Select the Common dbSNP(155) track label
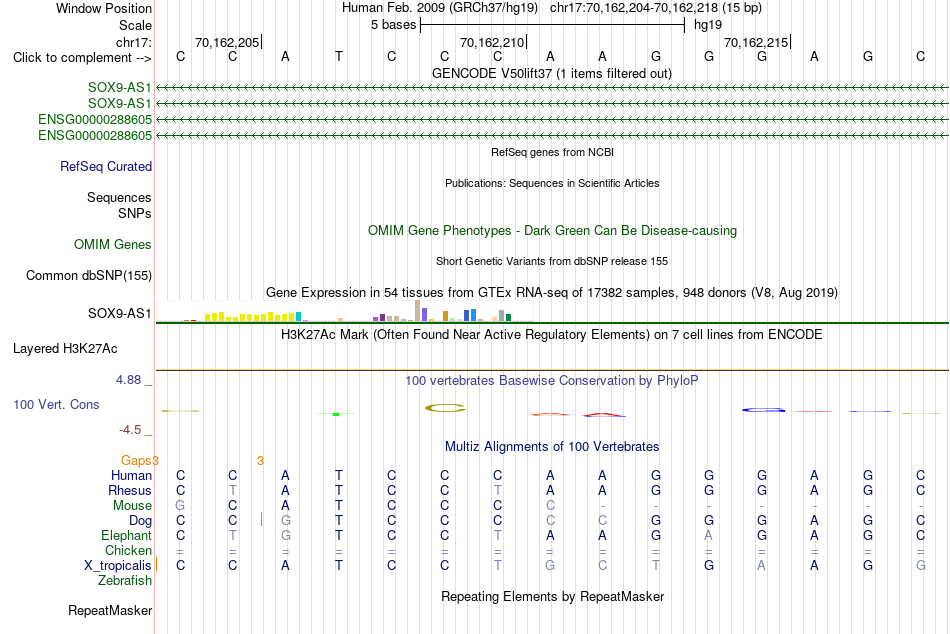 pyautogui.click(x=89, y=275)
